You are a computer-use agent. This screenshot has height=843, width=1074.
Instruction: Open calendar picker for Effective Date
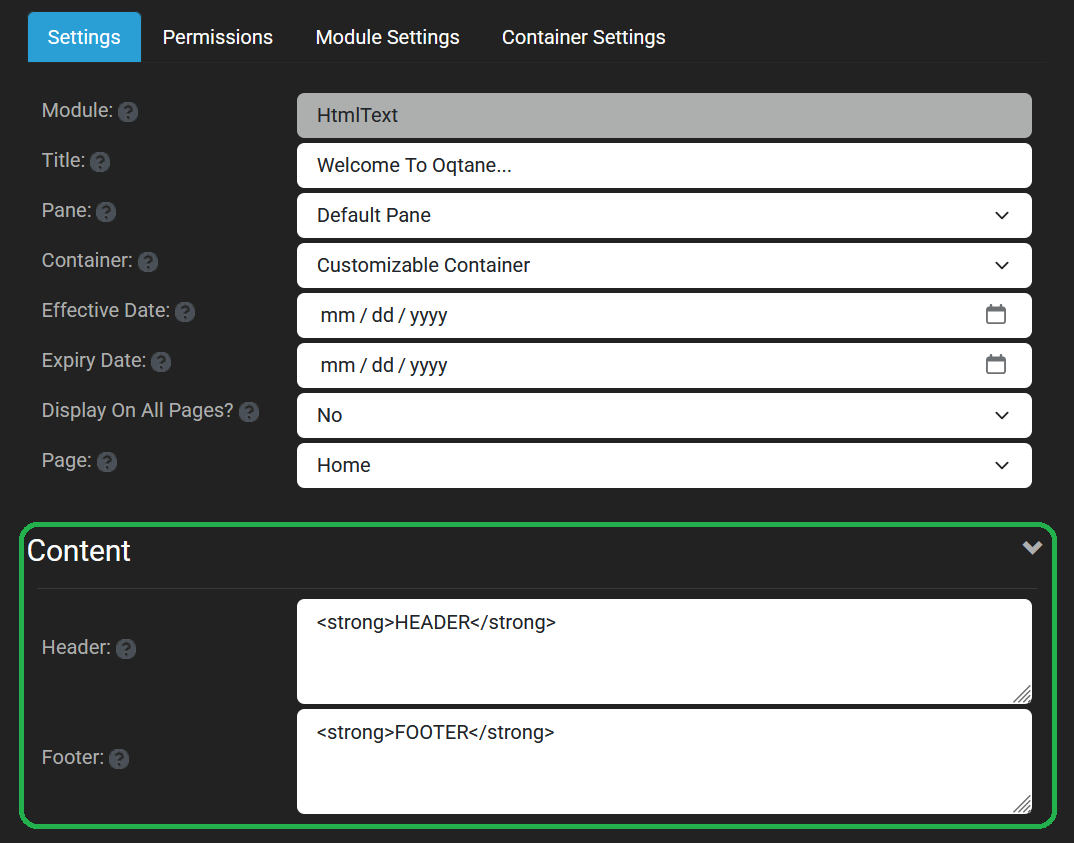pyautogui.click(x=995, y=314)
